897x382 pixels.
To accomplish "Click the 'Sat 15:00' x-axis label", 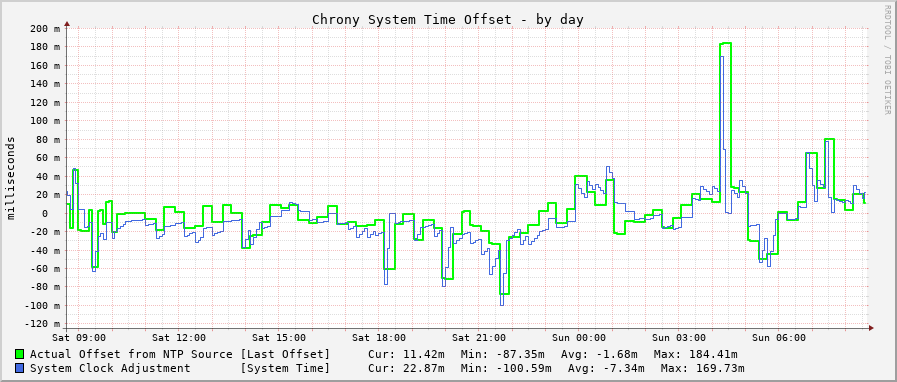I will (279, 338).
